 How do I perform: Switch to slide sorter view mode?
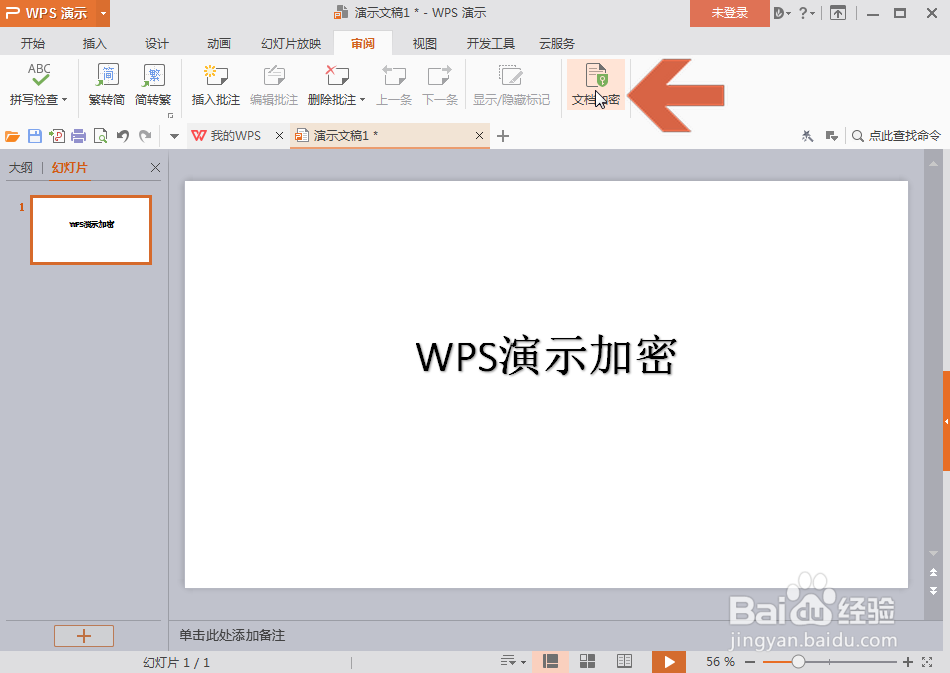point(587,661)
